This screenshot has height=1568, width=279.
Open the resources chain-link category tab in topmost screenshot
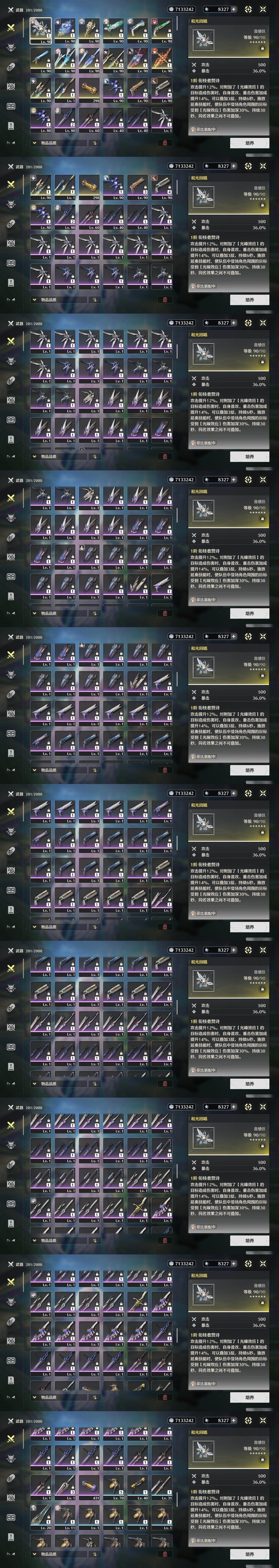tap(11, 67)
